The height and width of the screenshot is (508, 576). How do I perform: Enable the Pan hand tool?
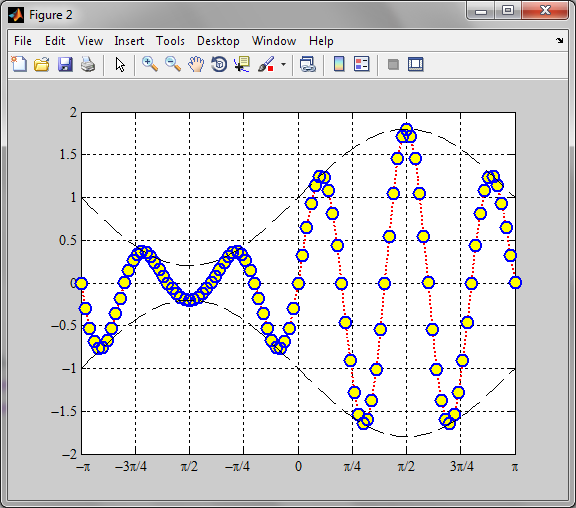196,64
